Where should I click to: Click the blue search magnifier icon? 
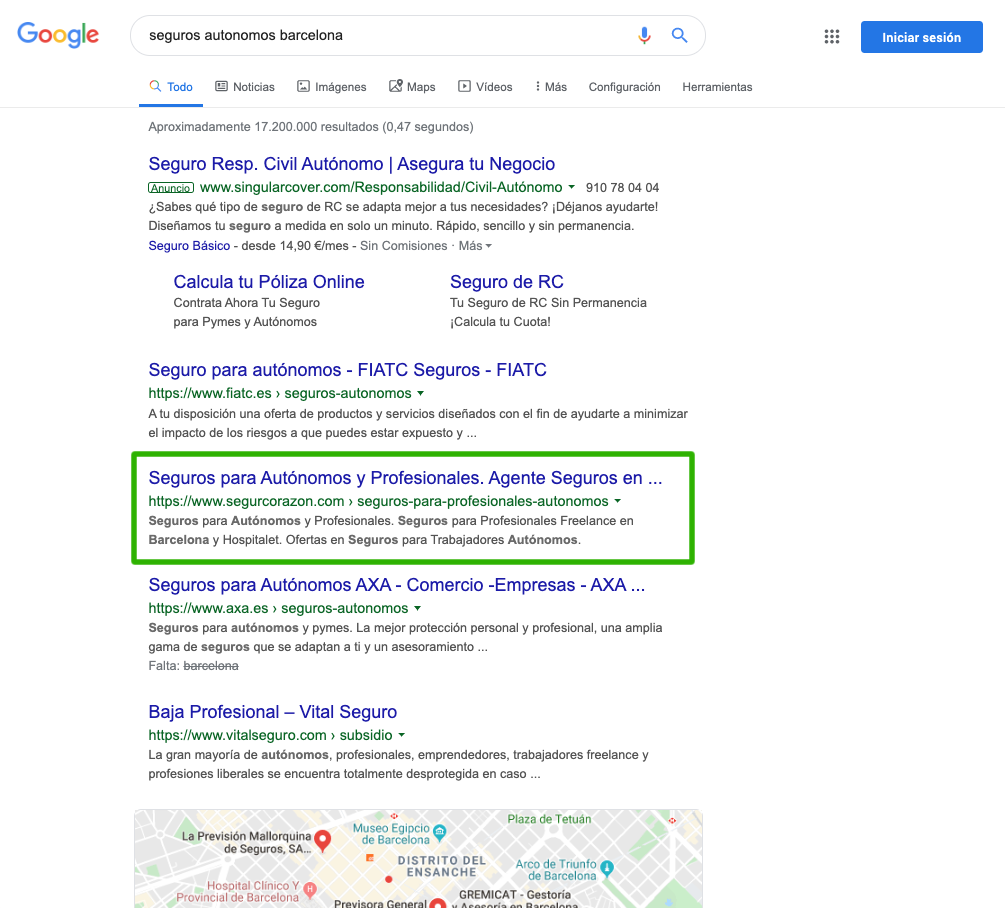(679, 35)
